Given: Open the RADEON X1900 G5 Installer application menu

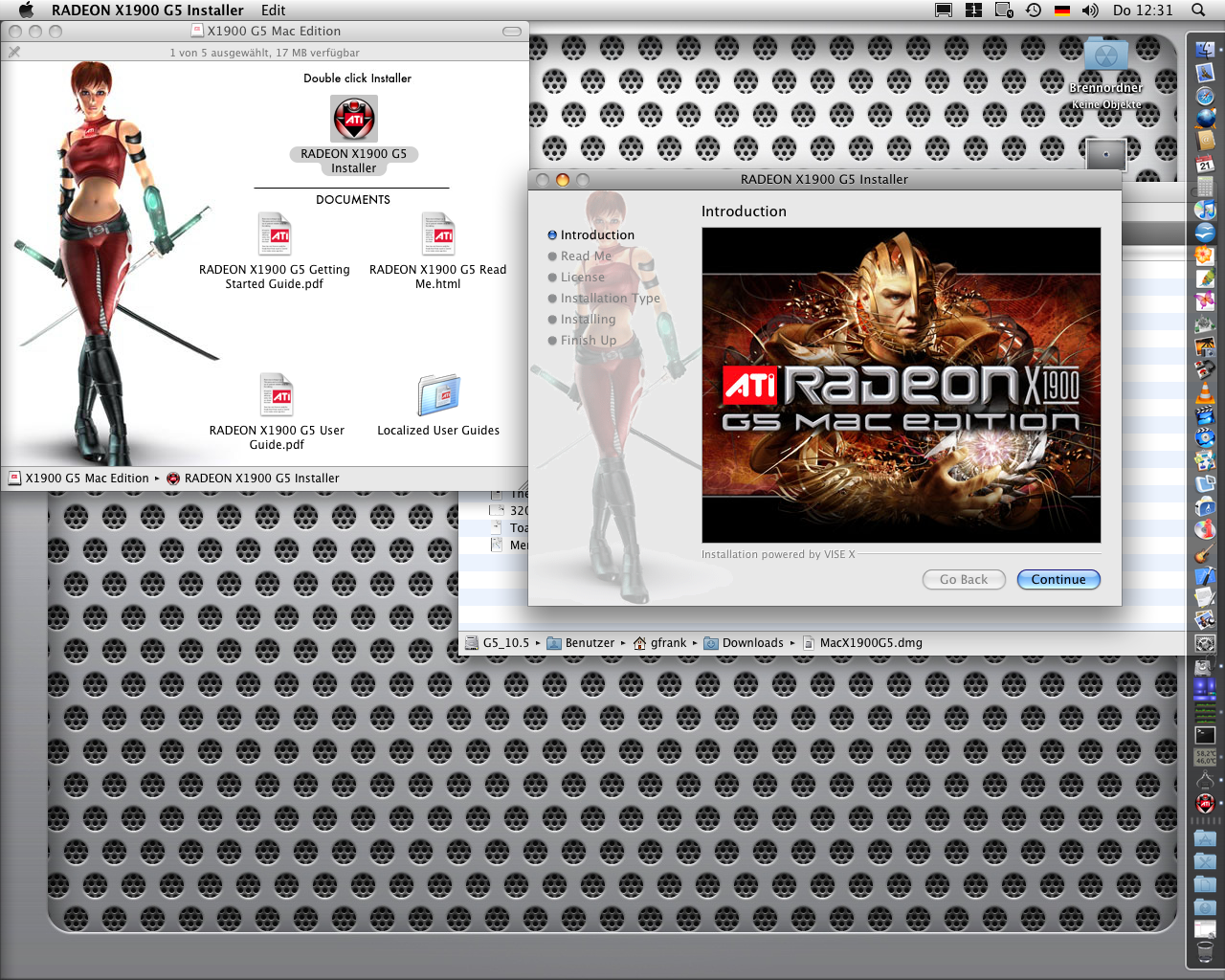Looking at the screenshot, I should pos(147,11).
